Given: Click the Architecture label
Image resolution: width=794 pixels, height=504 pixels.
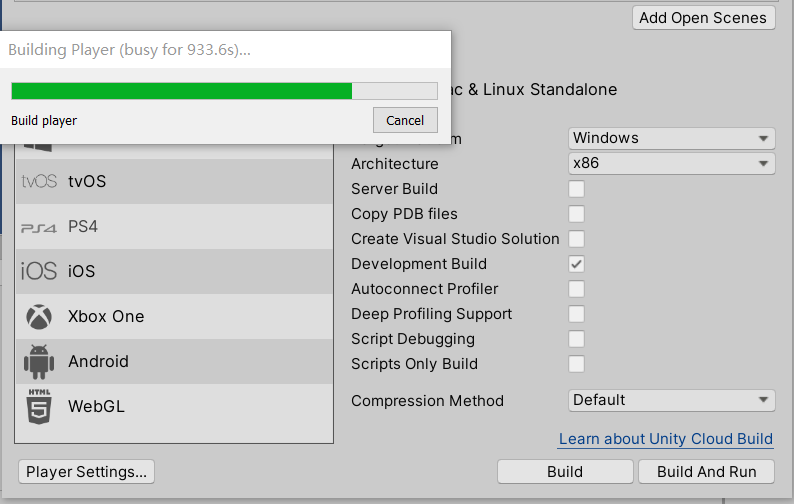Looking at the screenshot, I should (x=395, y=164).
